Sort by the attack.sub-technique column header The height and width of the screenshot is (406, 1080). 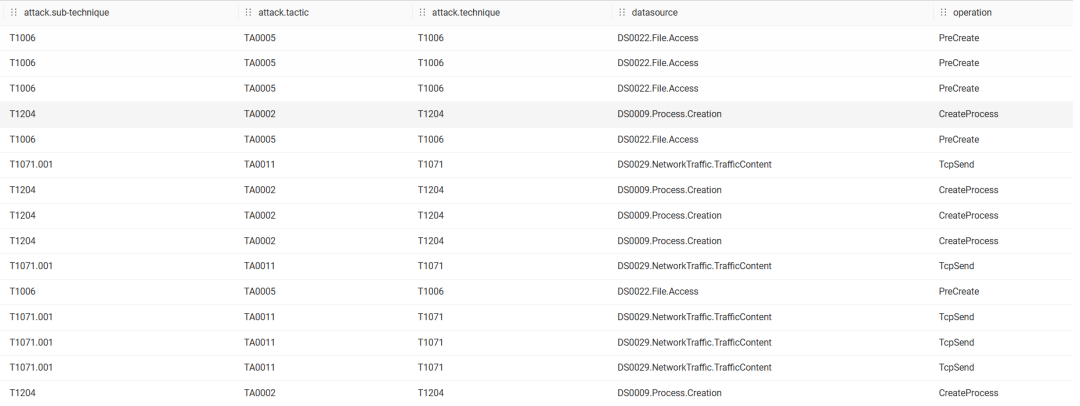point(66,12)
